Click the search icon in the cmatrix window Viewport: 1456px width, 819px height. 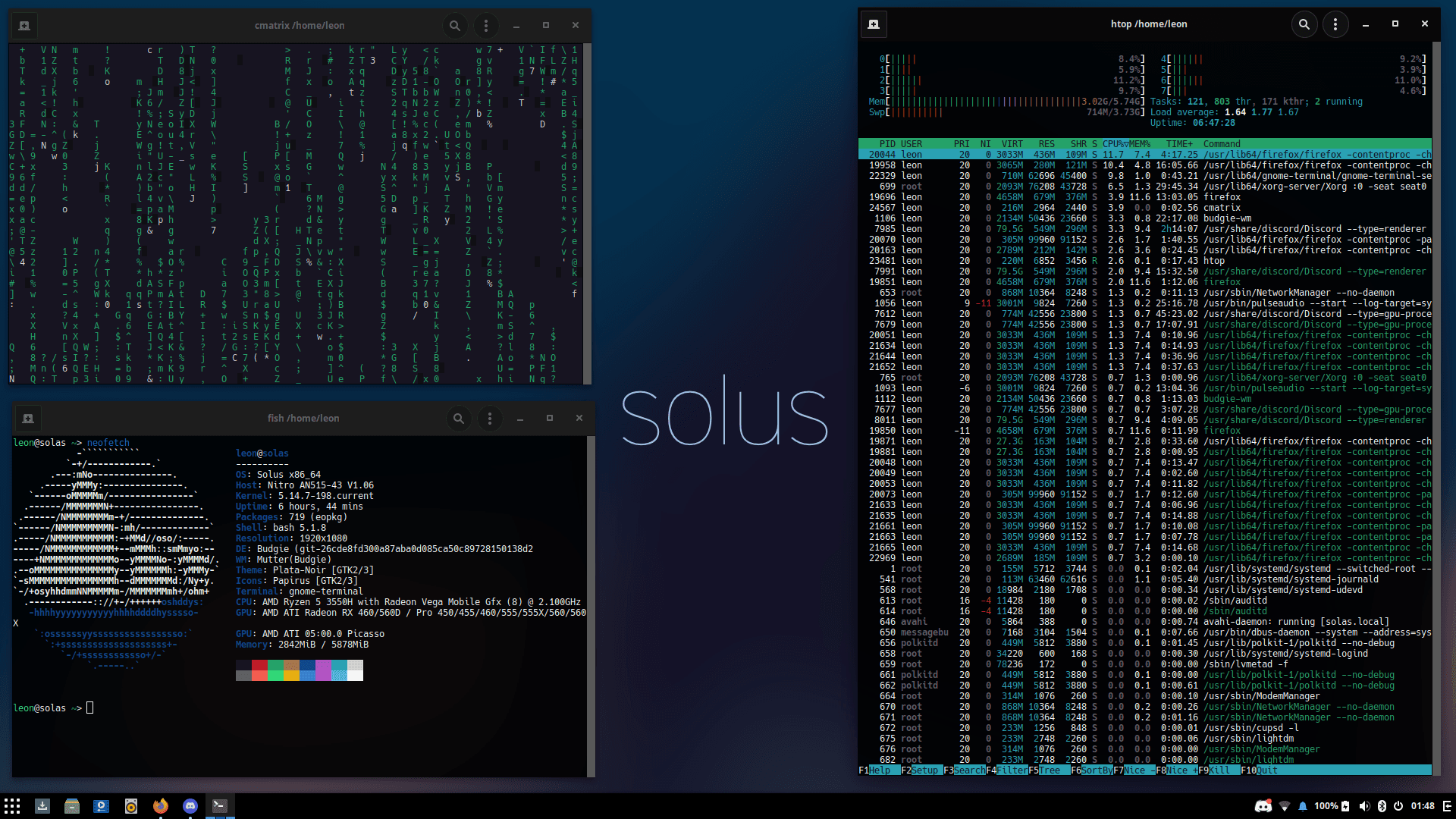click(454, 26)
